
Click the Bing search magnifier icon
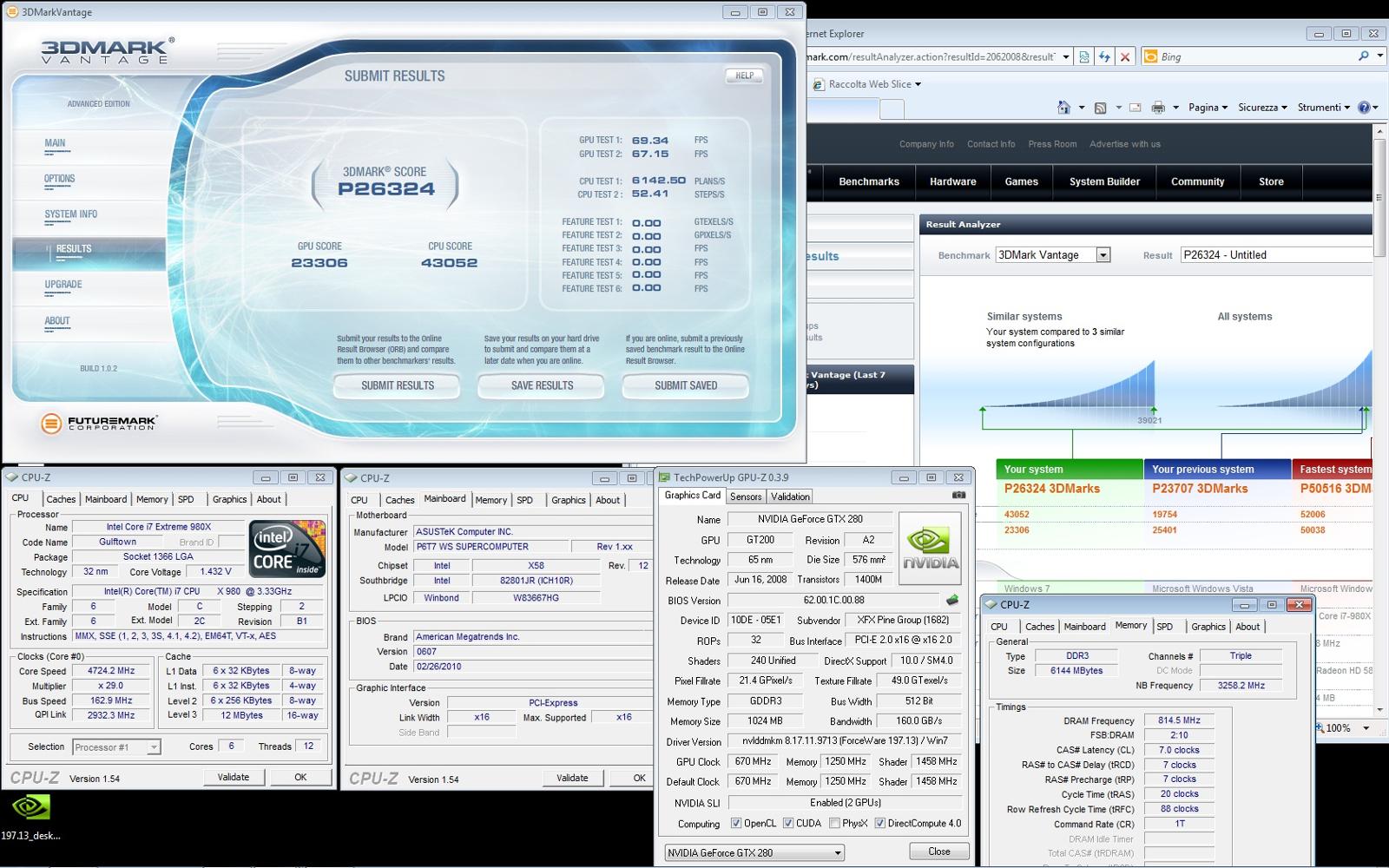pos(1364,56)
